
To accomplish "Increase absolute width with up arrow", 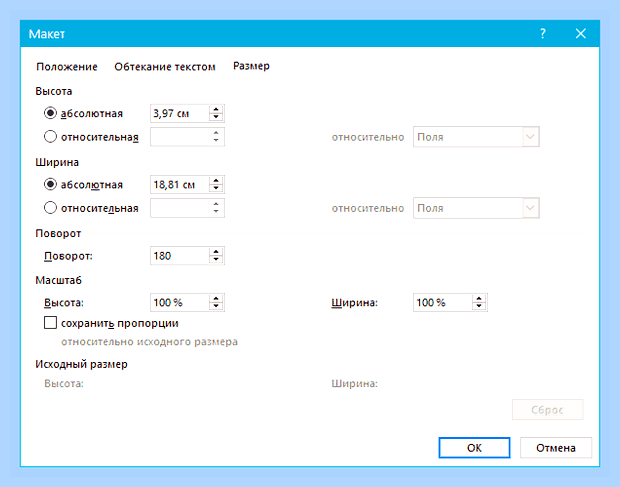I will (x=216, y=181).
